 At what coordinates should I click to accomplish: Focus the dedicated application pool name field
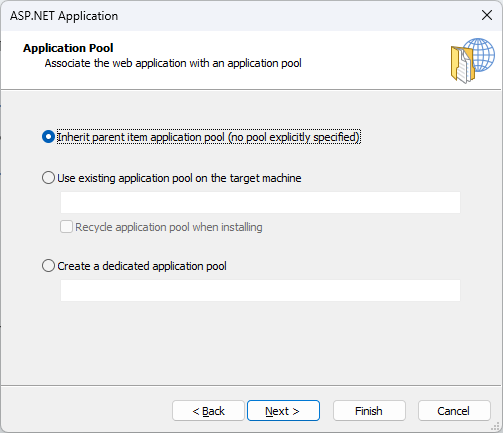click(260, 290)
